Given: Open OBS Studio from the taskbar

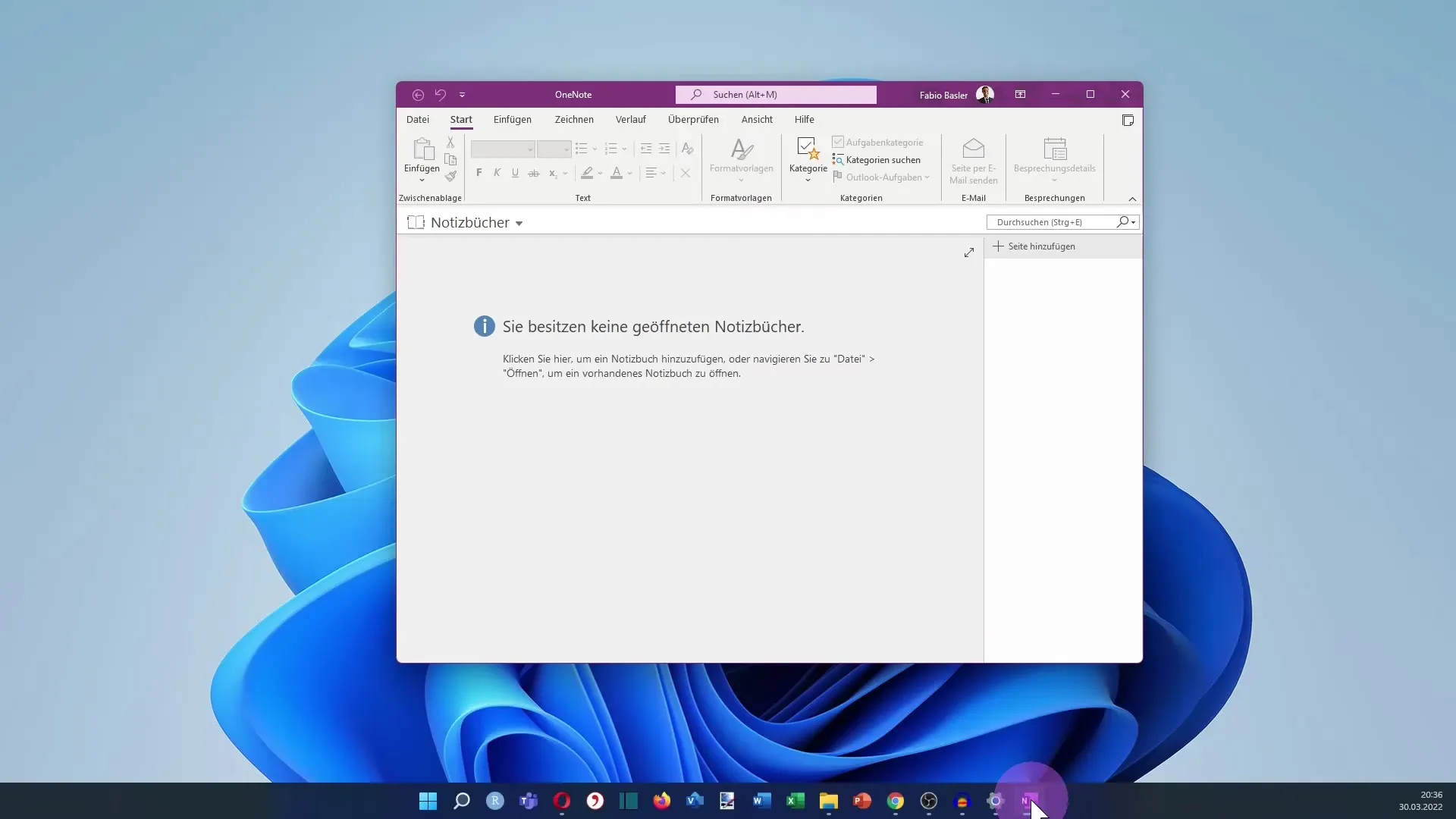Looking at the screenshot, I should click(x=928, y=801).
